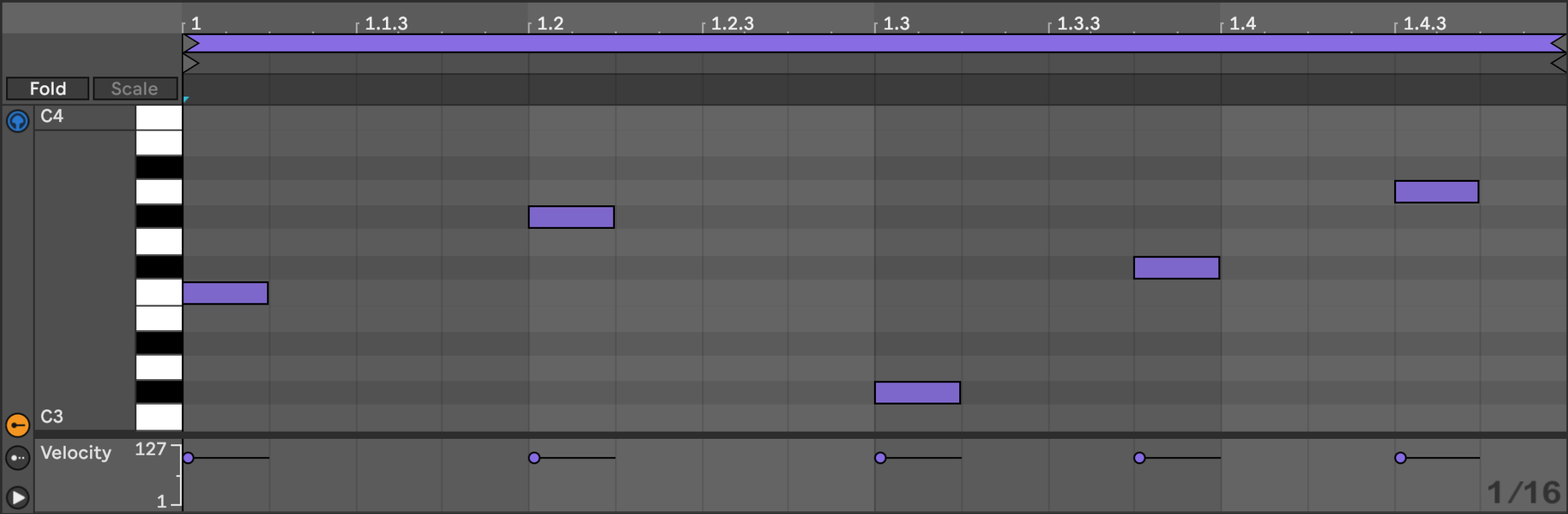The image size is (1568, 514).
Task: Click the orange icon beside the C3 label
Action: tap(17, 425)
